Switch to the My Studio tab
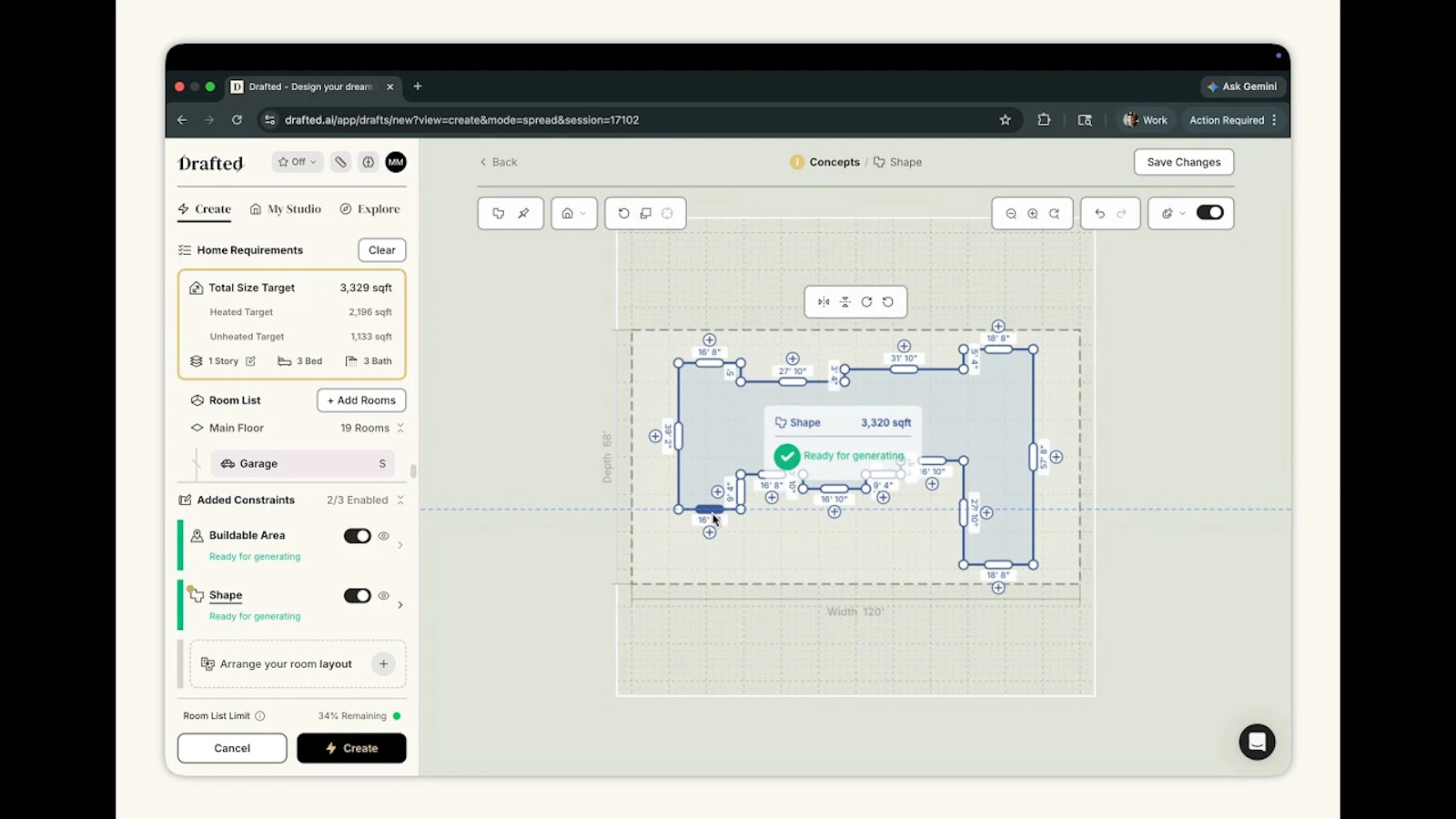1456x819 pixels. tap(286, 209)
